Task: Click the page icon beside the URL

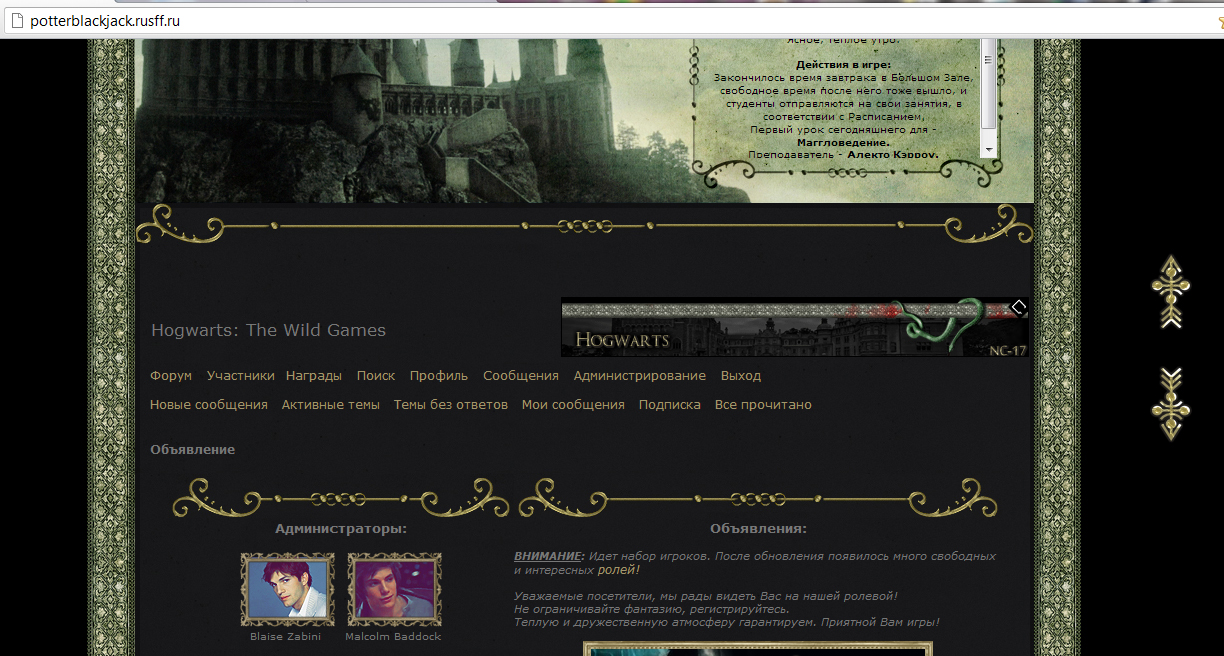Action: [15, 21]
